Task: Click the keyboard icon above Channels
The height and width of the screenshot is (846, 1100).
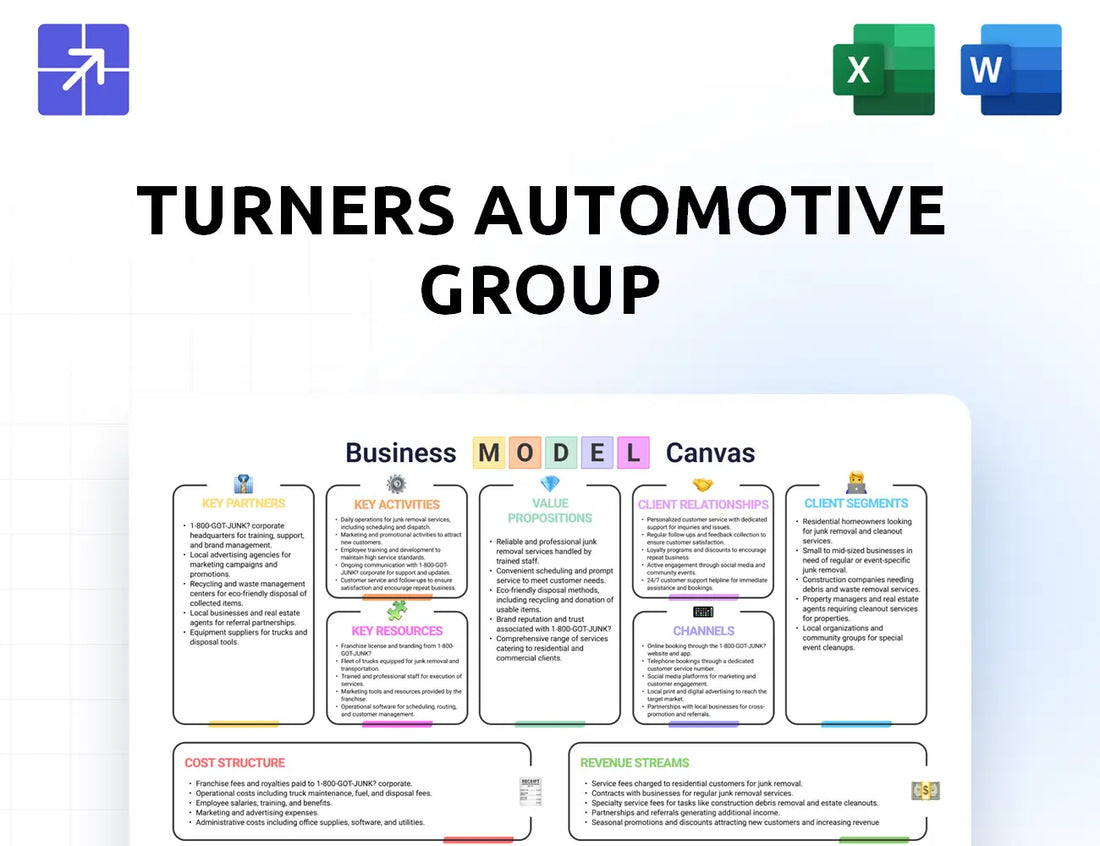Action: 703,612
